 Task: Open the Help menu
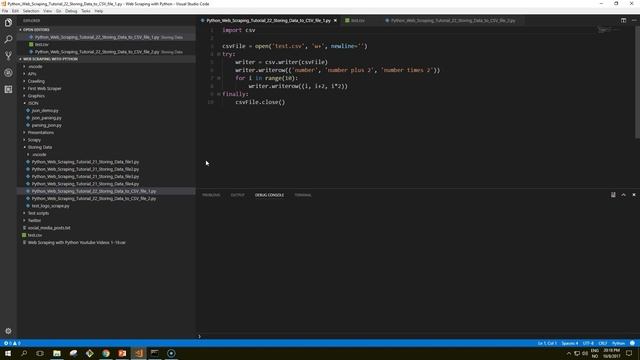pyautogui.click(x=99, y=11)
